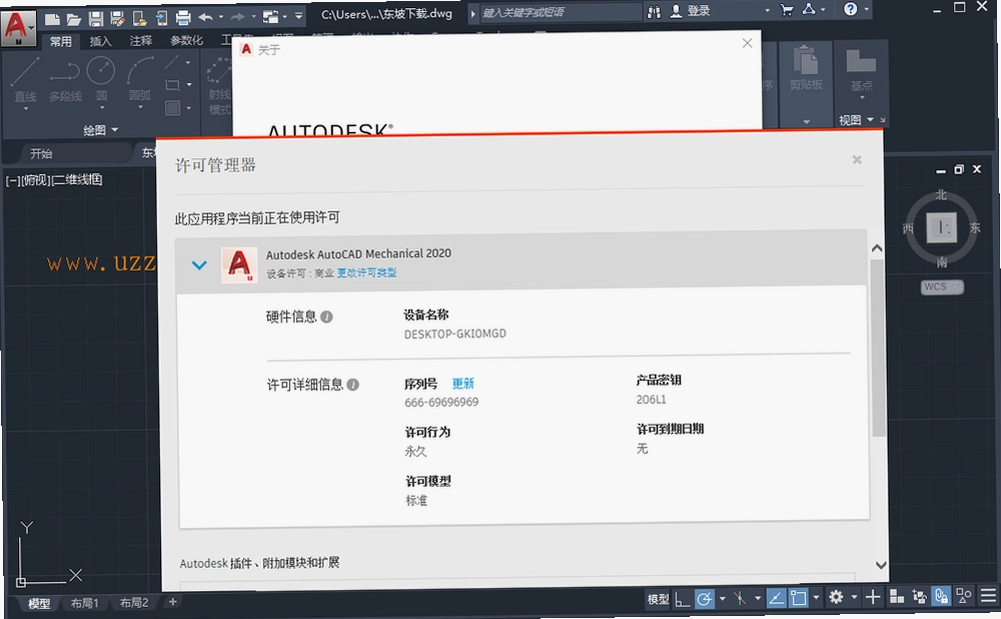Toggle Object snap tracking in status bar
Image resolution: width=1001 pixels, height=619 pixels.
(x=776, y=598)
